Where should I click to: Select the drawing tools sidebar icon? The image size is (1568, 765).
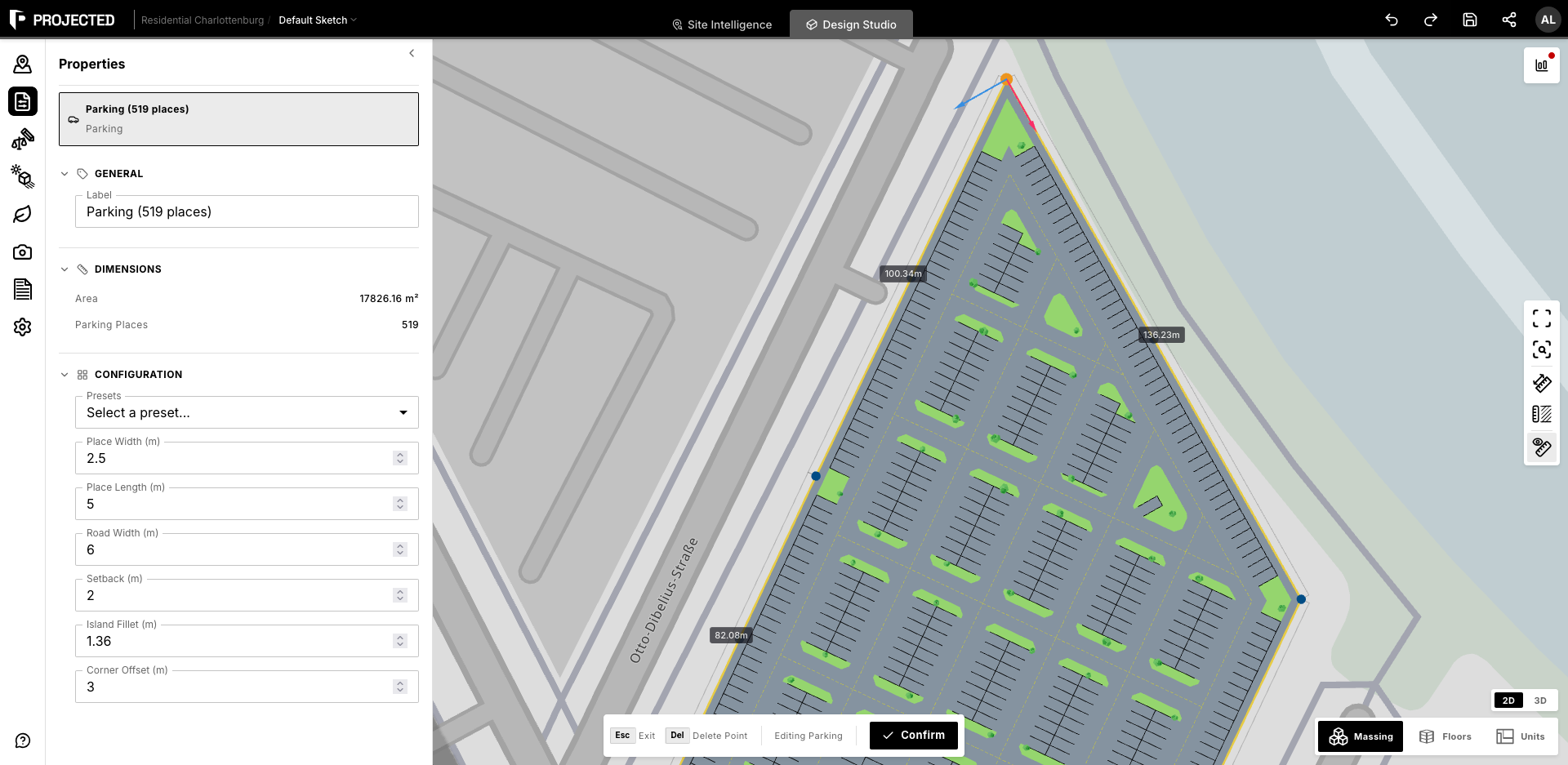point(23,139)
